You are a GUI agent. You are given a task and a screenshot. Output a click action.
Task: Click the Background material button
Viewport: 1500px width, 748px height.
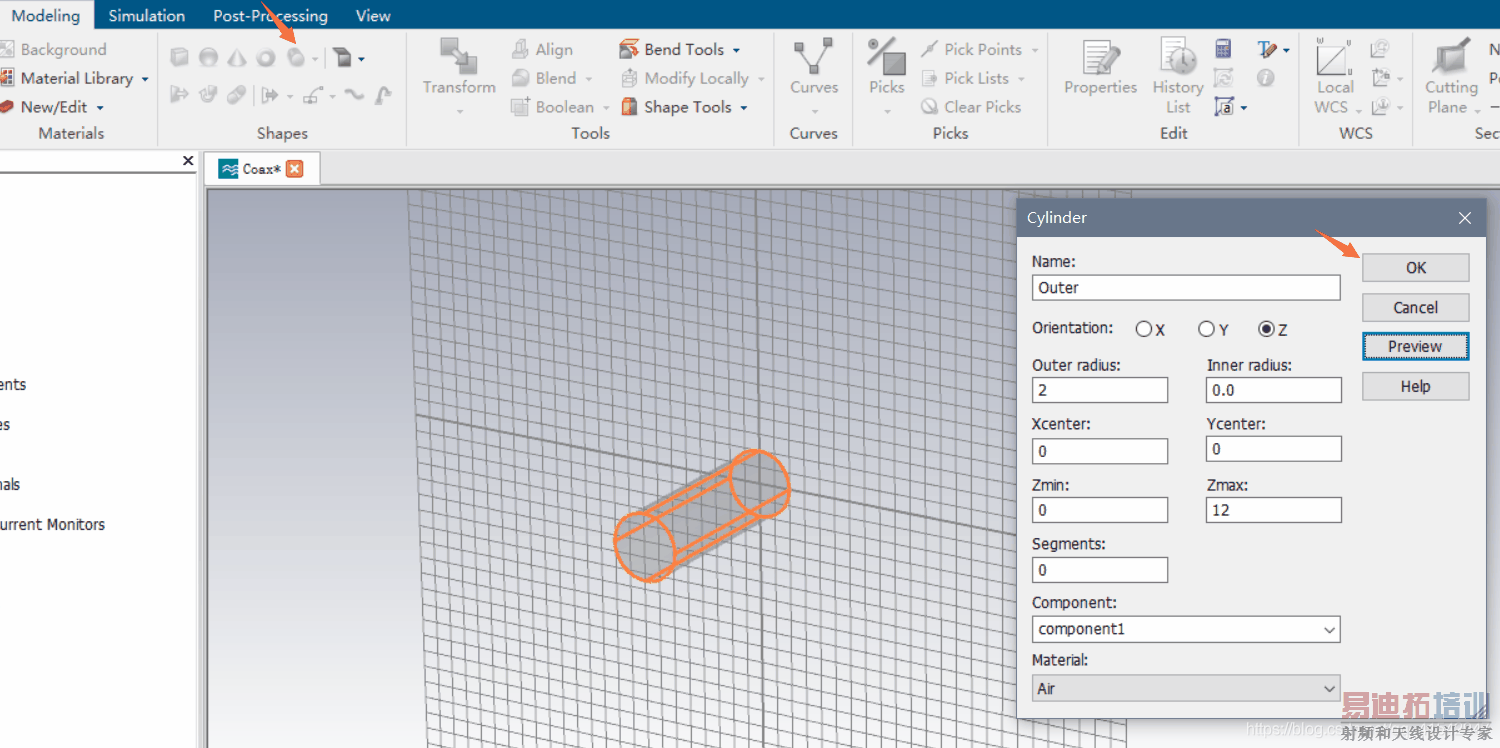pos(54,49)
